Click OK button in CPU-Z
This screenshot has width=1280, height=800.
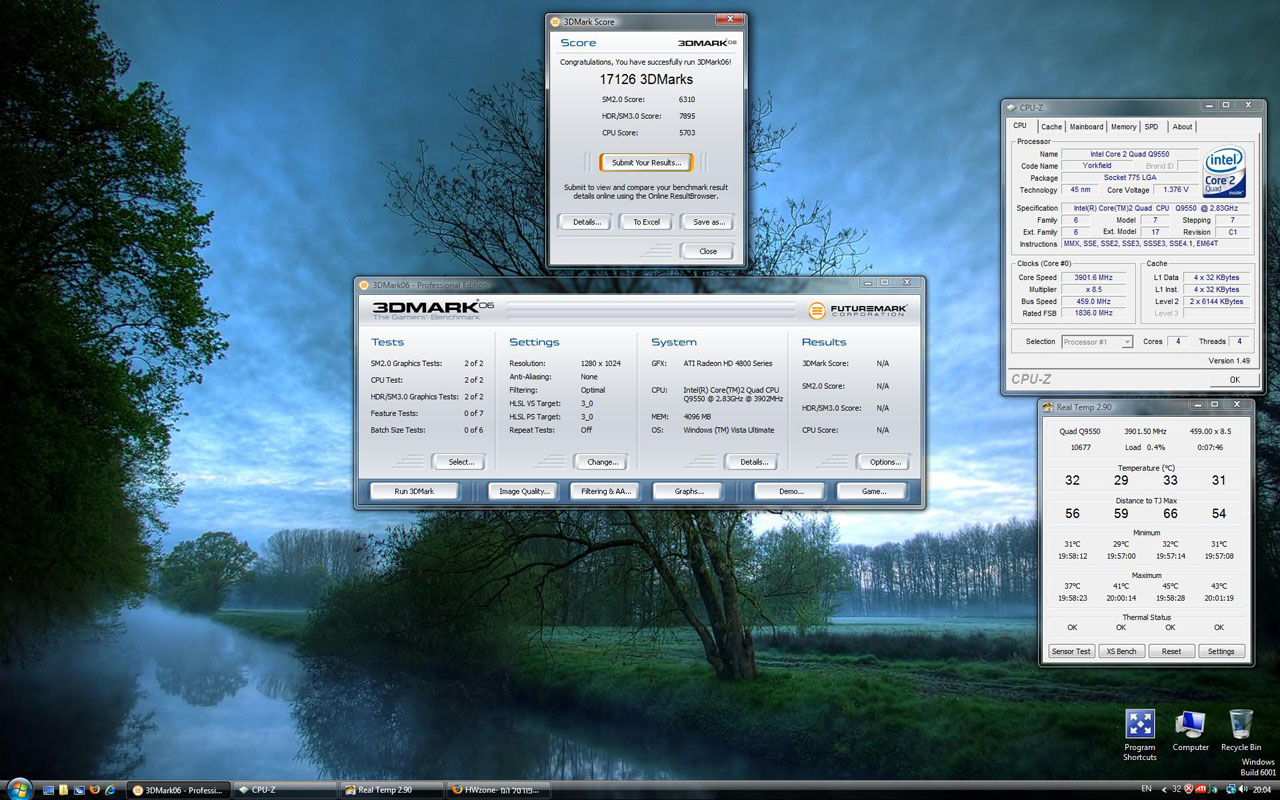click(x=1234, y=380)
